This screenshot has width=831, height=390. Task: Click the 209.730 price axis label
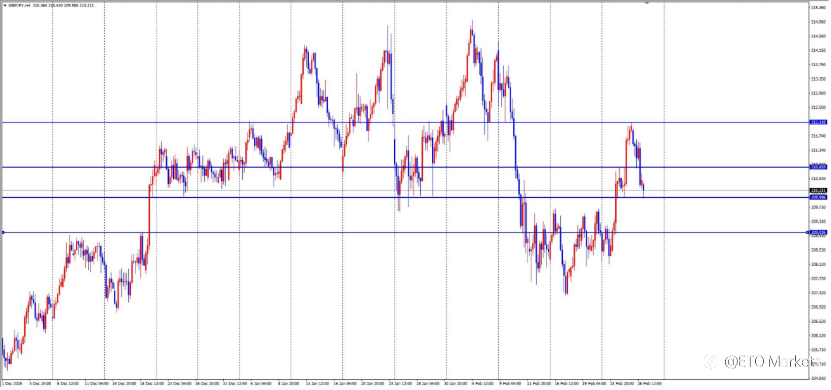[x=819, y=207]
